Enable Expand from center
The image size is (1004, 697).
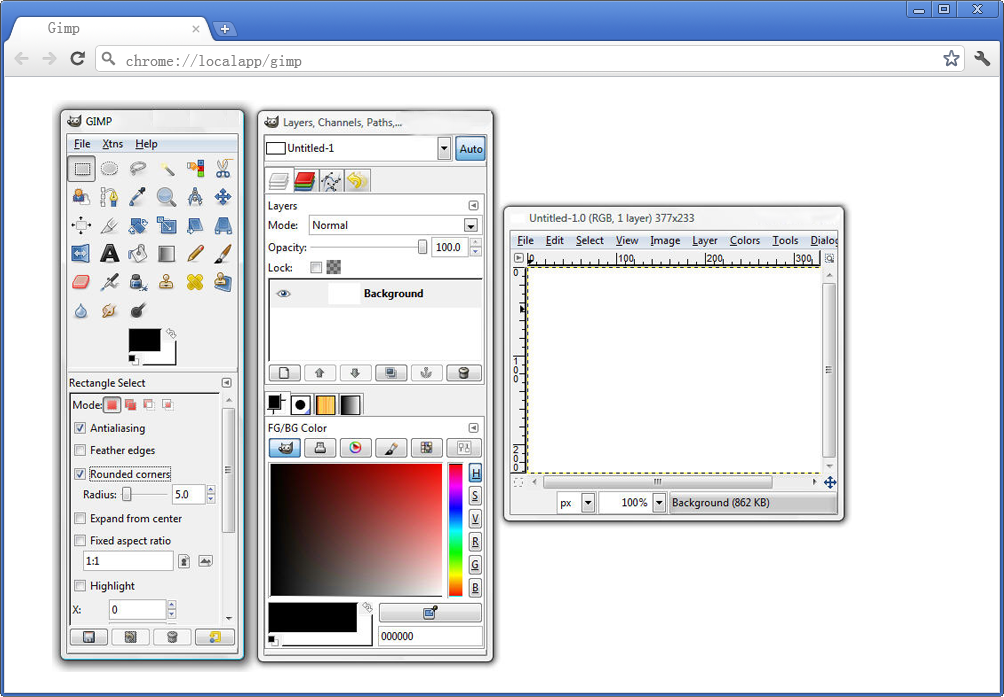tap(80, 518)
